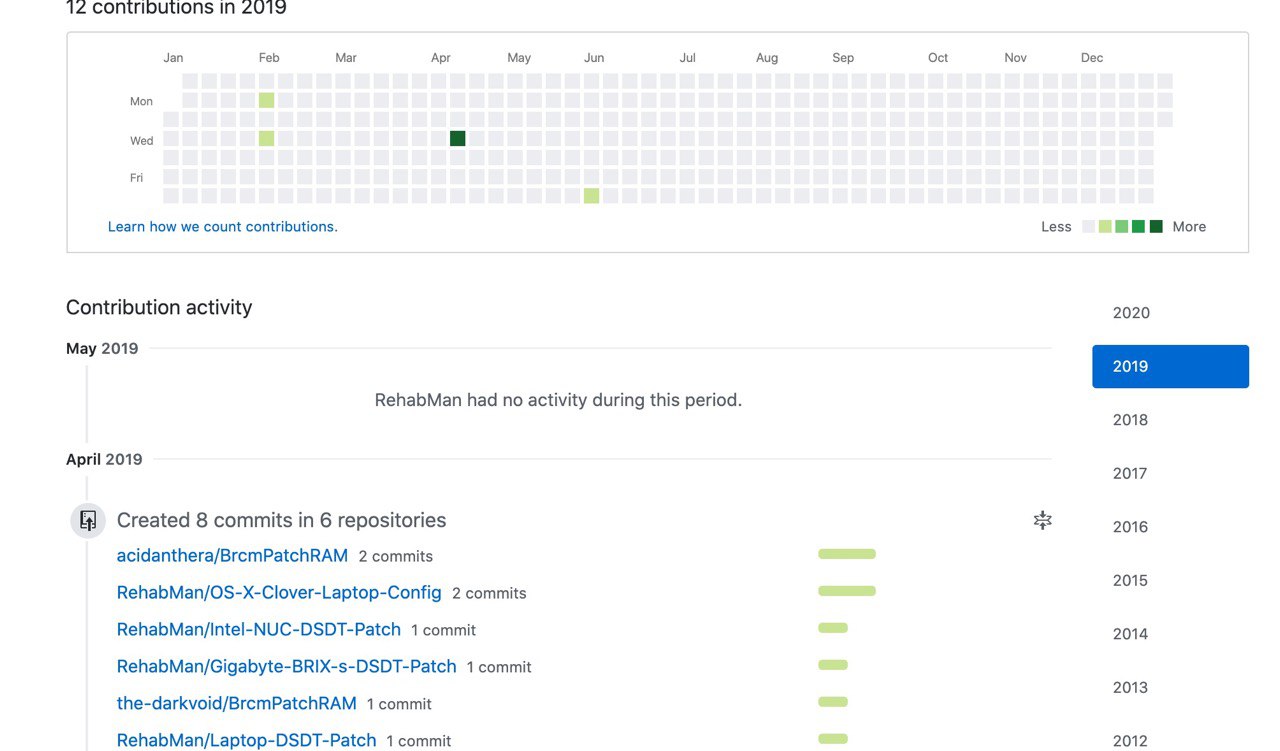Screen dimensions: 1280x751
Task: Click 2 commits next to OS-X-Clover-Laptop-Config
Action: point(489,593)
